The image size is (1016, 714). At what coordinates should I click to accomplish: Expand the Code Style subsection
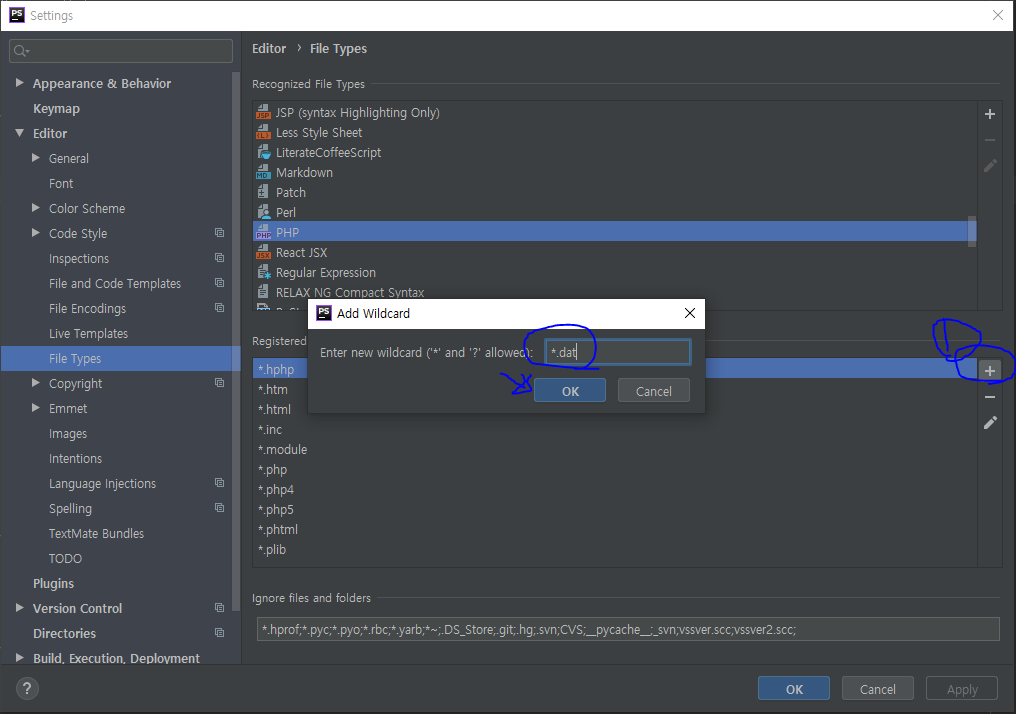tap(36, 233)
